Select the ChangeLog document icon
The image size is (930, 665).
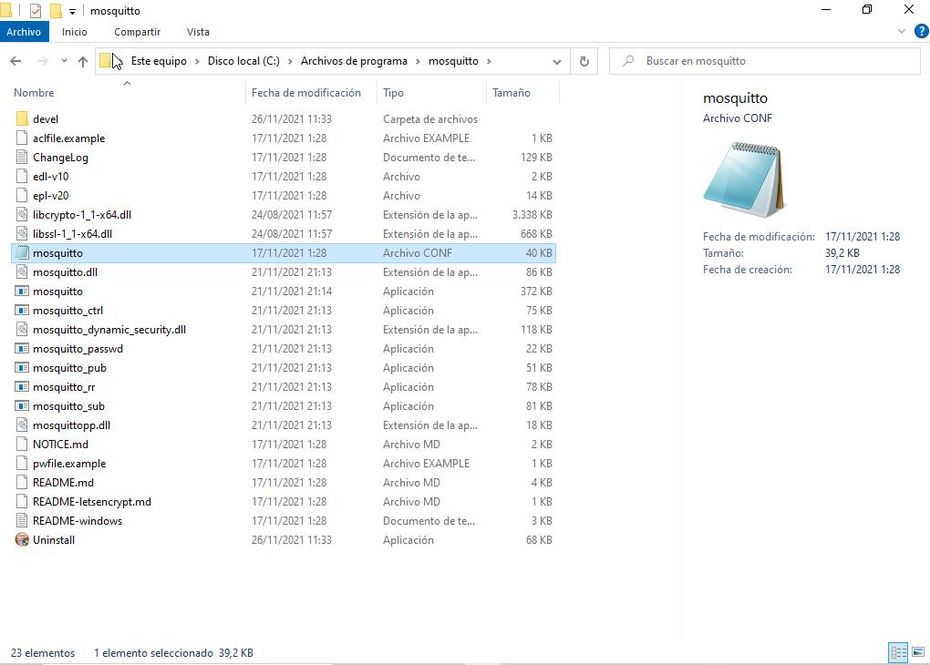tap(22, 157)
